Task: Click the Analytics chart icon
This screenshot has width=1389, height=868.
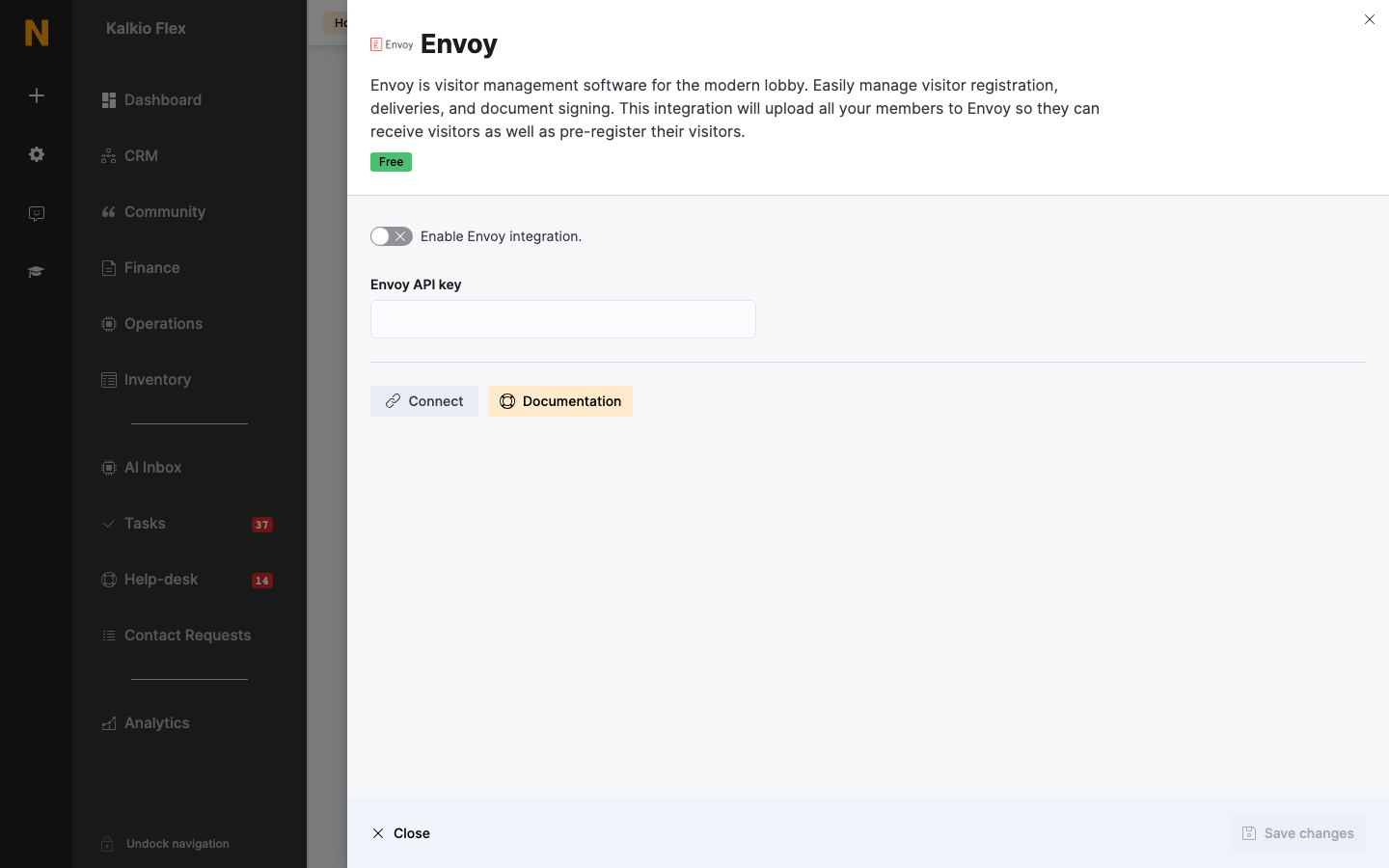Action: click(109, 723)
